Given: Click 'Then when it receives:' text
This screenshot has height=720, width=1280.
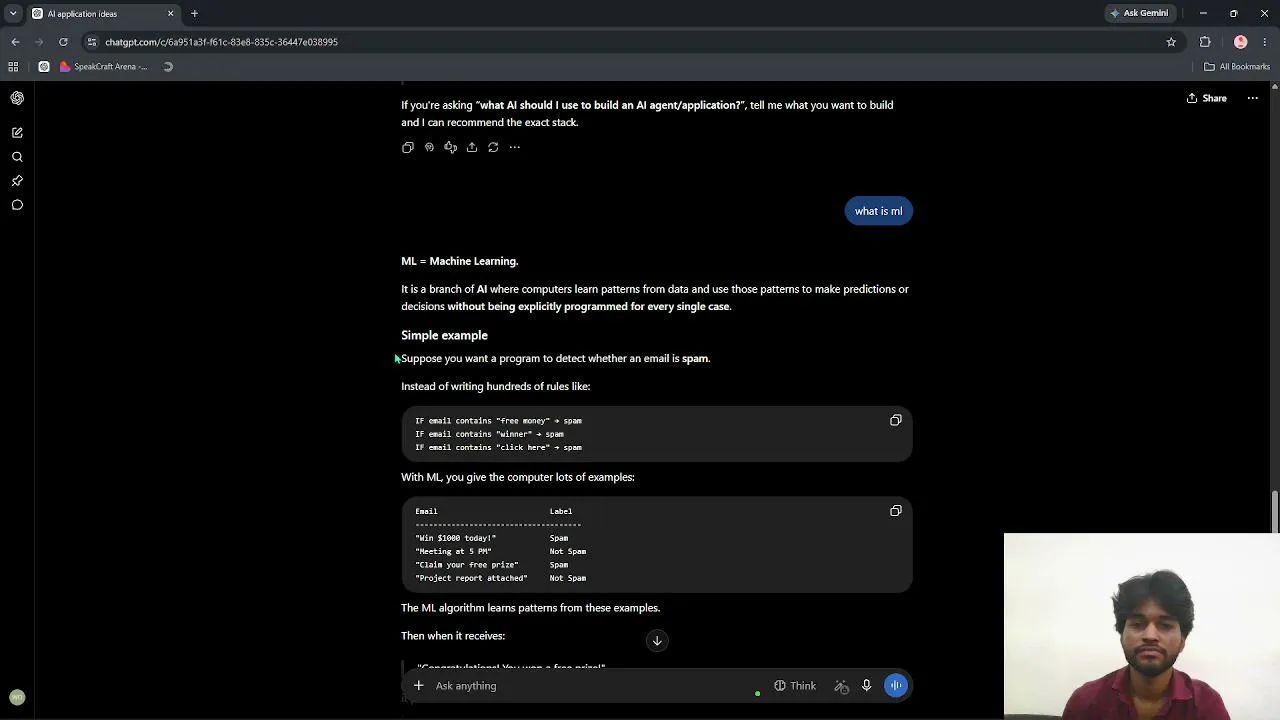Looking at the screenshot, I should tap(453, 636).
